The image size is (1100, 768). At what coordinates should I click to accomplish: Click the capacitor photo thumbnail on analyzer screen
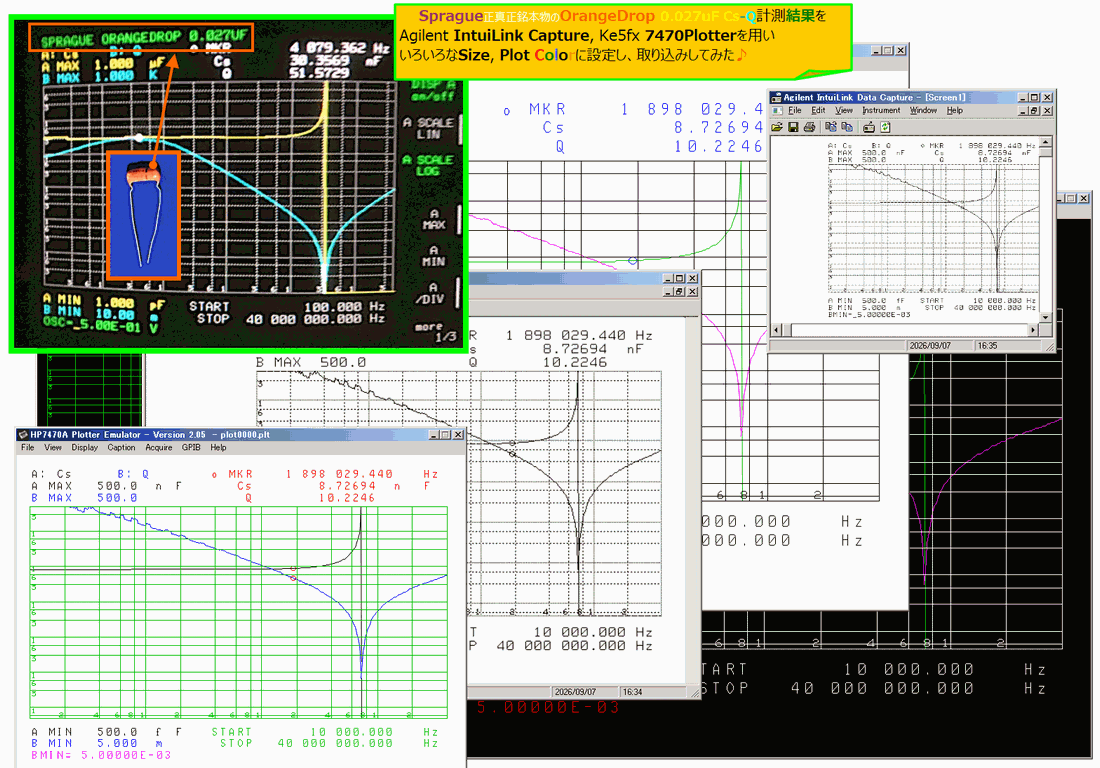tap(143, 215)
